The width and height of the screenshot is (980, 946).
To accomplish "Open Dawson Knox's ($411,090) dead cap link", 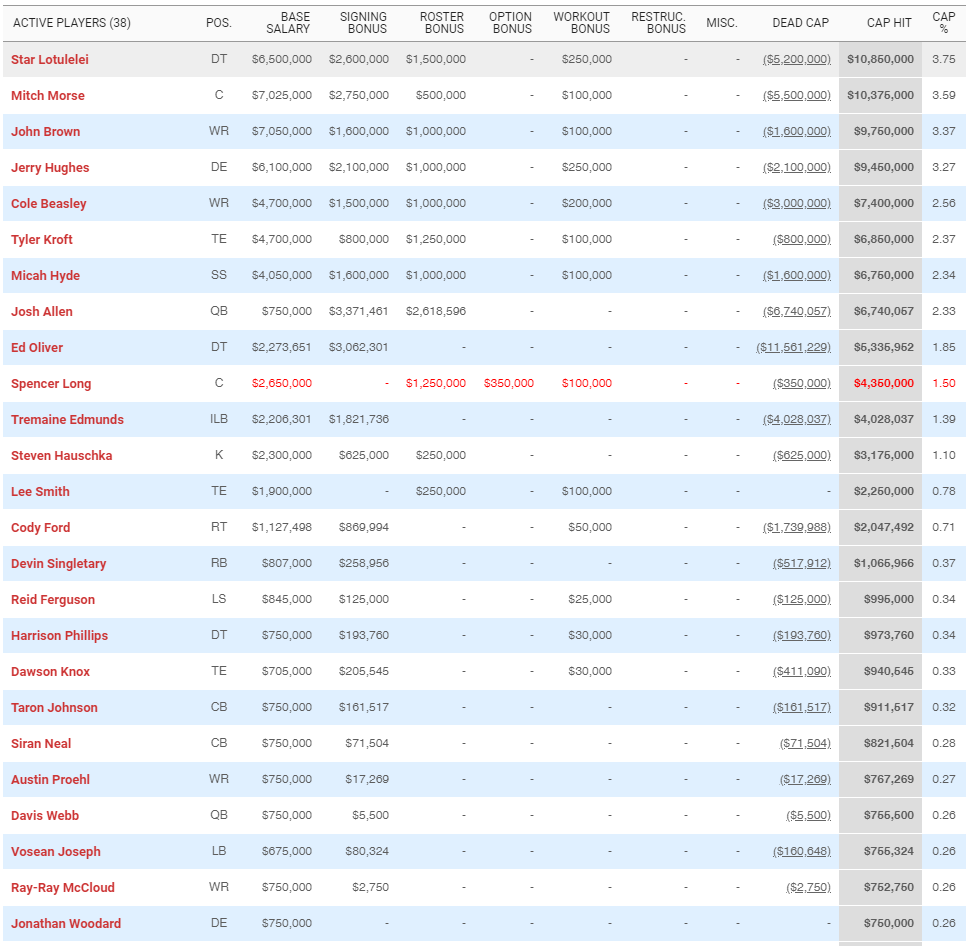I will [802, 672].
